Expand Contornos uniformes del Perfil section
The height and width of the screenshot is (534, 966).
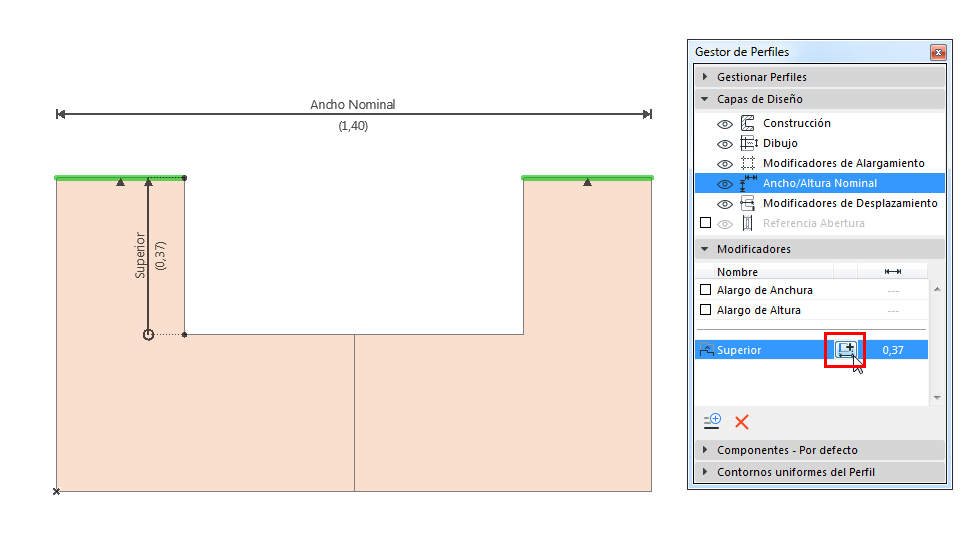coord(820,472)
